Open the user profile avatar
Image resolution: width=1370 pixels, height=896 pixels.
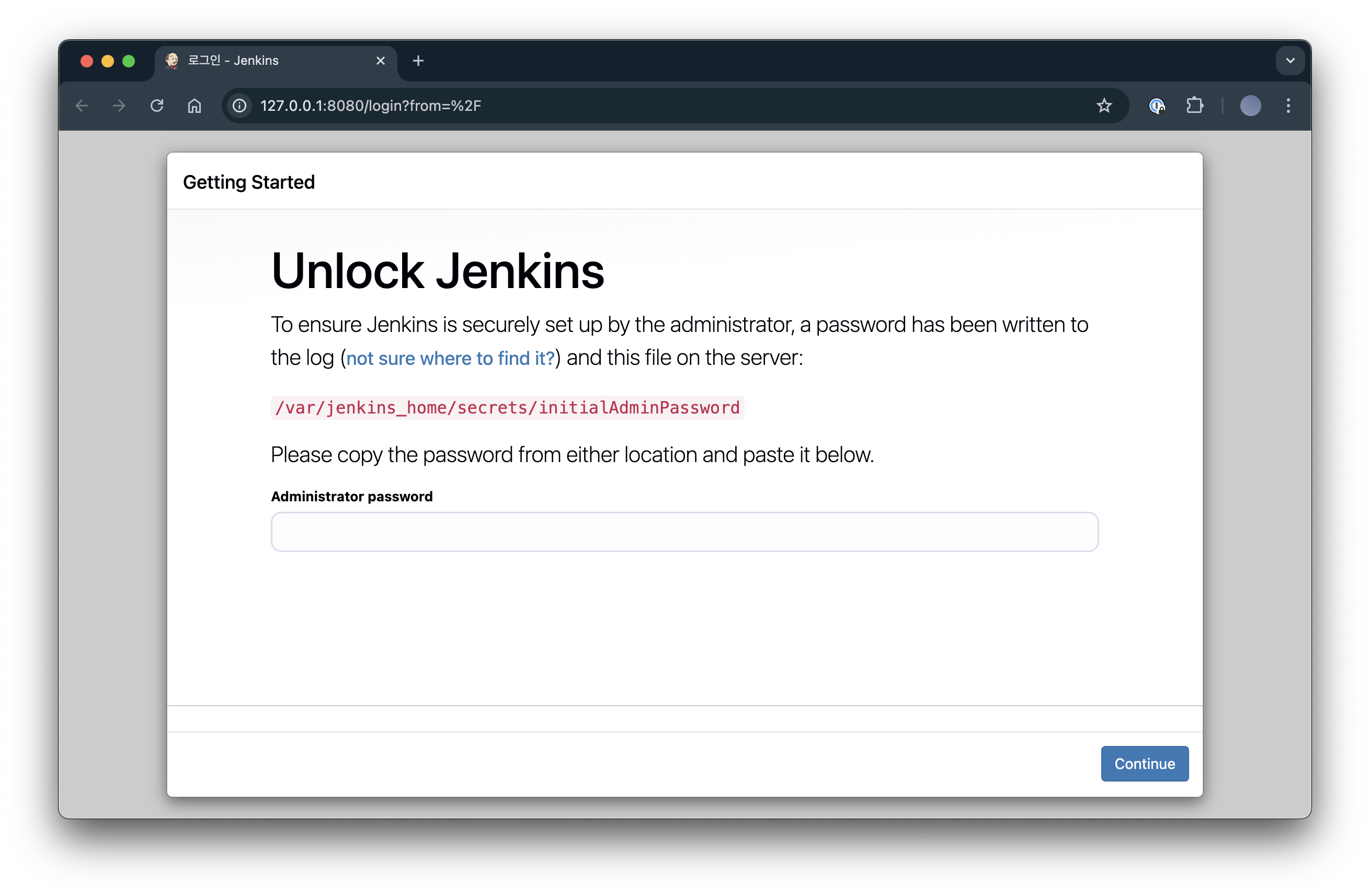pyautogui.click(x=1250, y=106)
